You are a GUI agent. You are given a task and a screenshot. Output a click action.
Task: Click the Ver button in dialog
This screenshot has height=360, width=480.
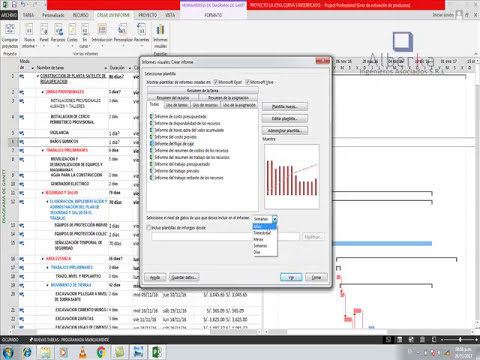[291, 277]
